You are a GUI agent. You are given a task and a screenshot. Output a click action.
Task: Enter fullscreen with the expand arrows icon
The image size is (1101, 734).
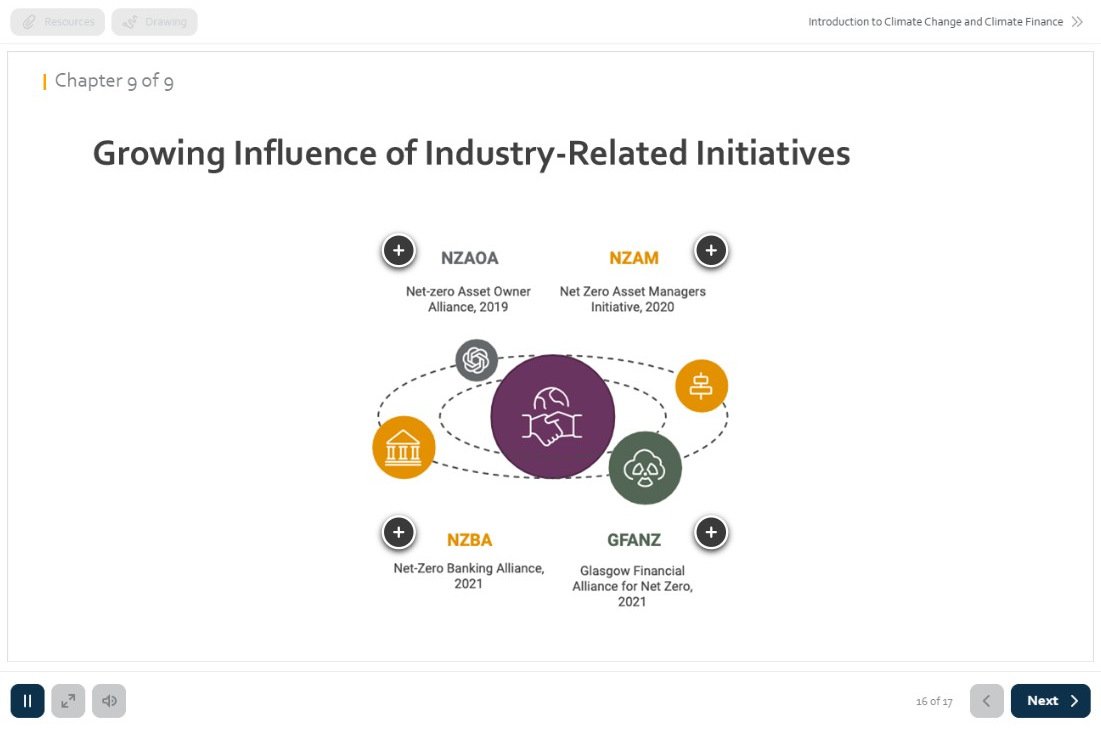click(68, 700)
